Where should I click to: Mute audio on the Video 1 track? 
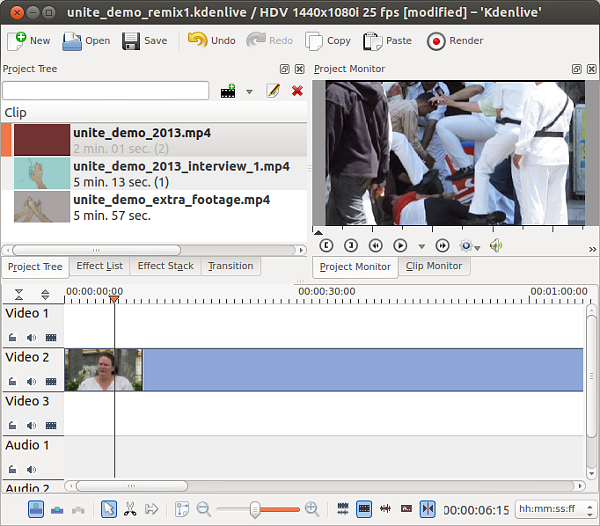(31, 337)
